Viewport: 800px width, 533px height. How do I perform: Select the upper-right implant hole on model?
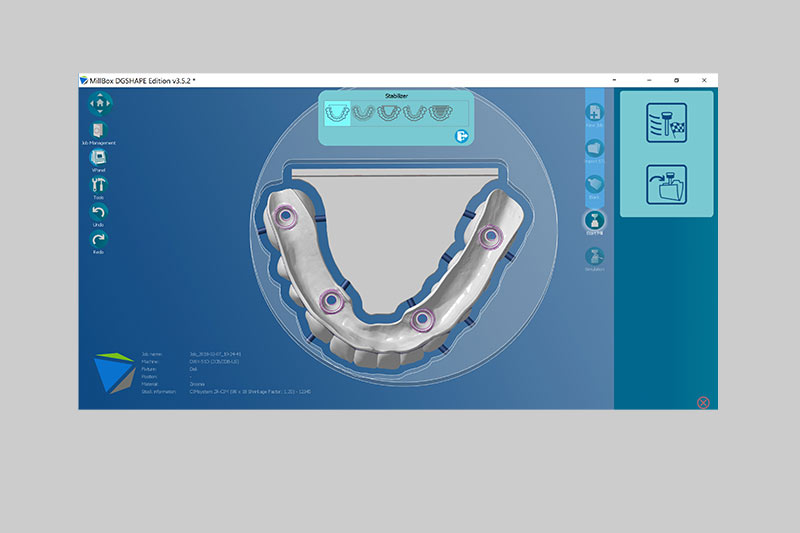491,237
